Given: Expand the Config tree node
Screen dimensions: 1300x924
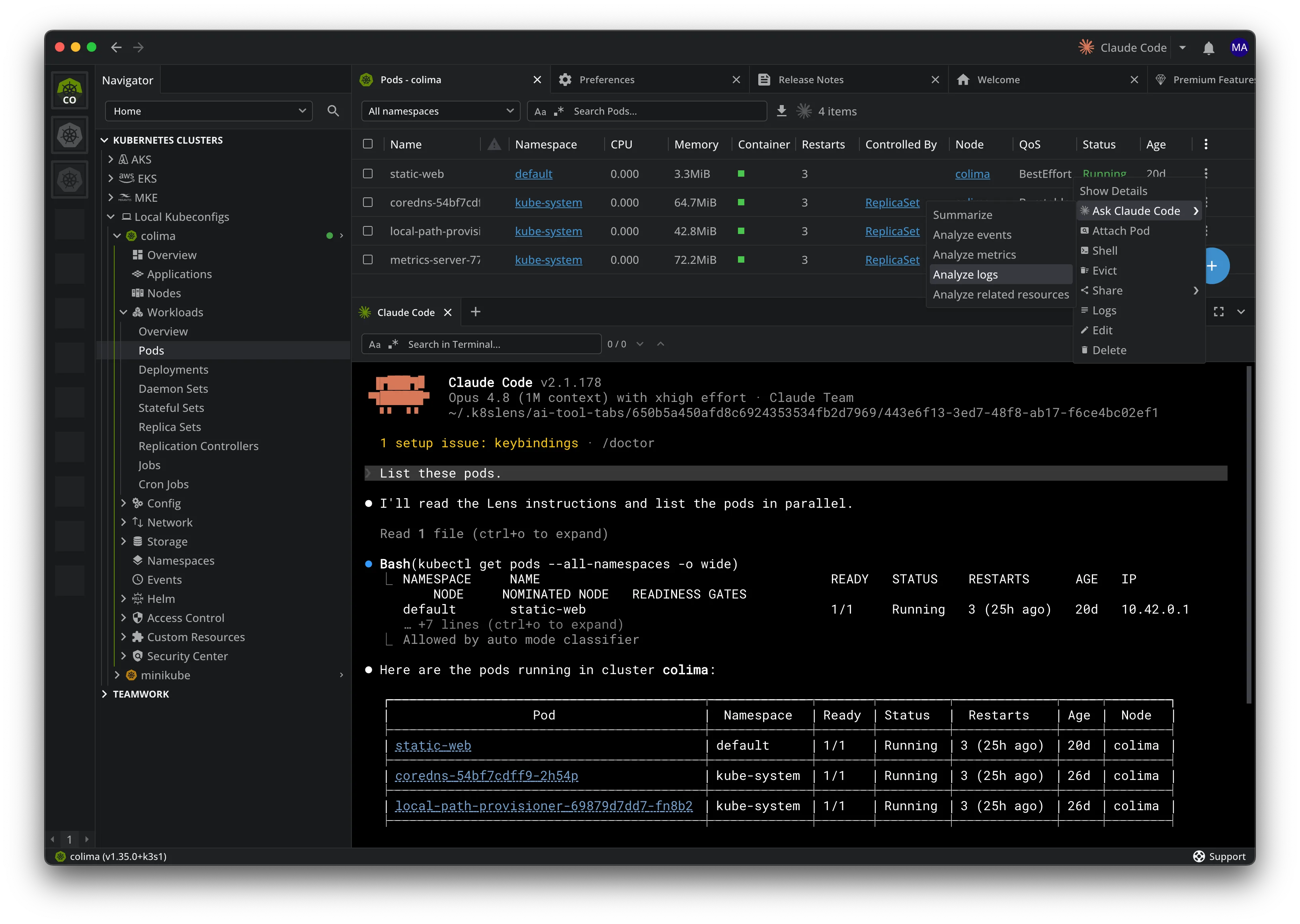Looking at the screenshot, I should [123, 503].
